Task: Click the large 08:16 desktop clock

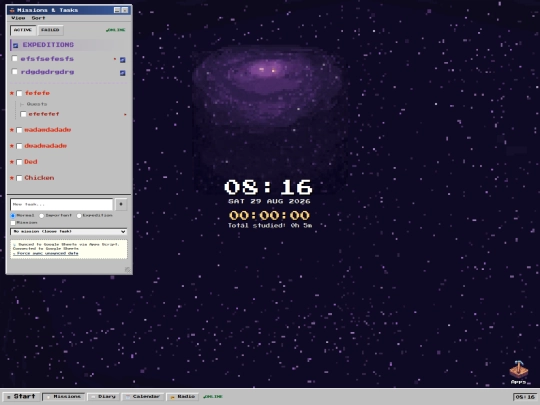Action: pos(268,187)
